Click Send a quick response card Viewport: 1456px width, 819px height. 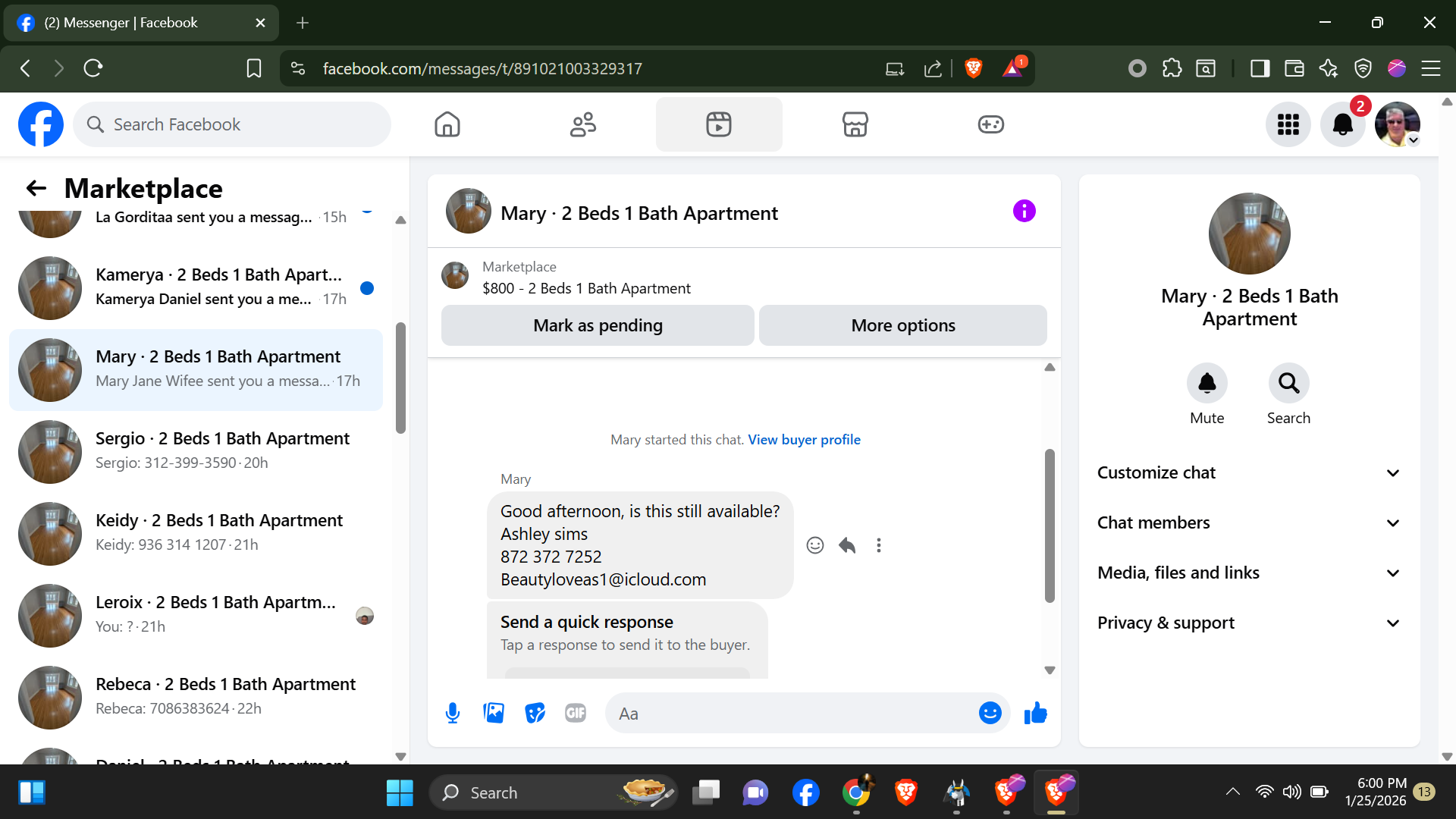pos(626,639)
